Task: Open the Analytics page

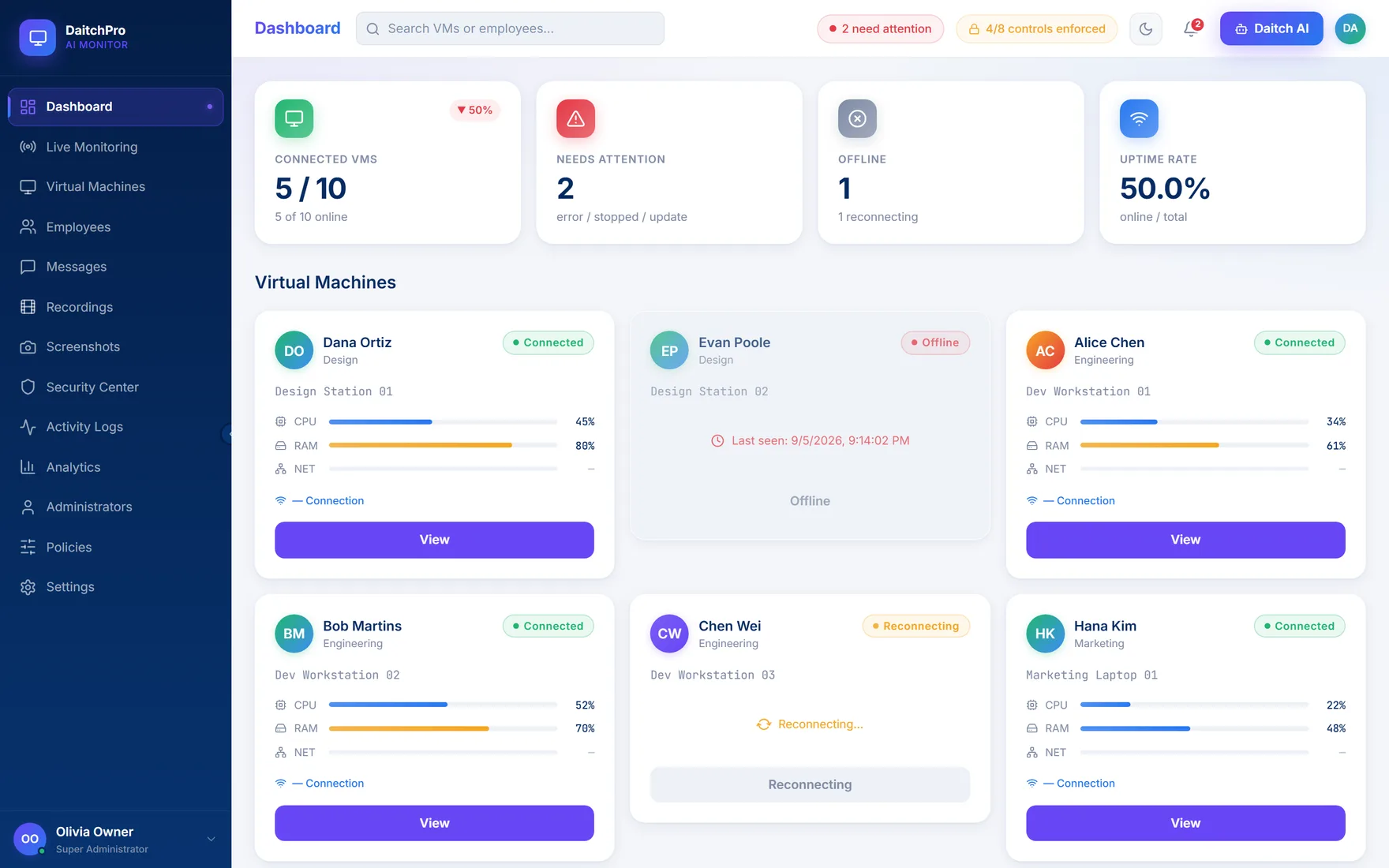Action: click(x=115, y=467)
